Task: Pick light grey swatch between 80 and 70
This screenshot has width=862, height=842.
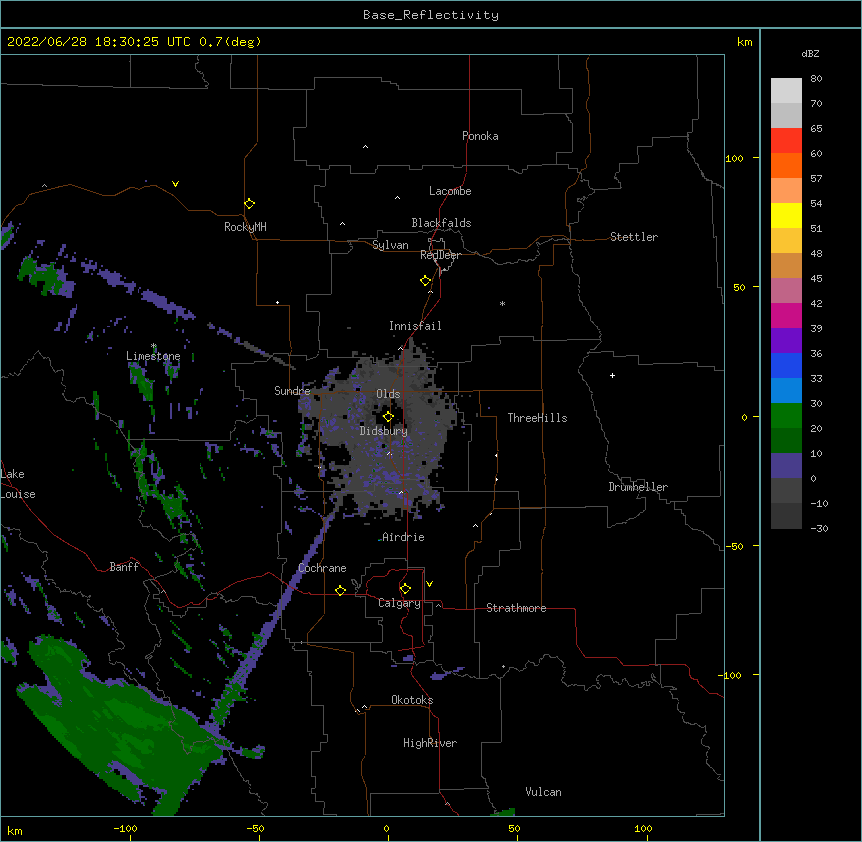Action: [x=786, y=91]
